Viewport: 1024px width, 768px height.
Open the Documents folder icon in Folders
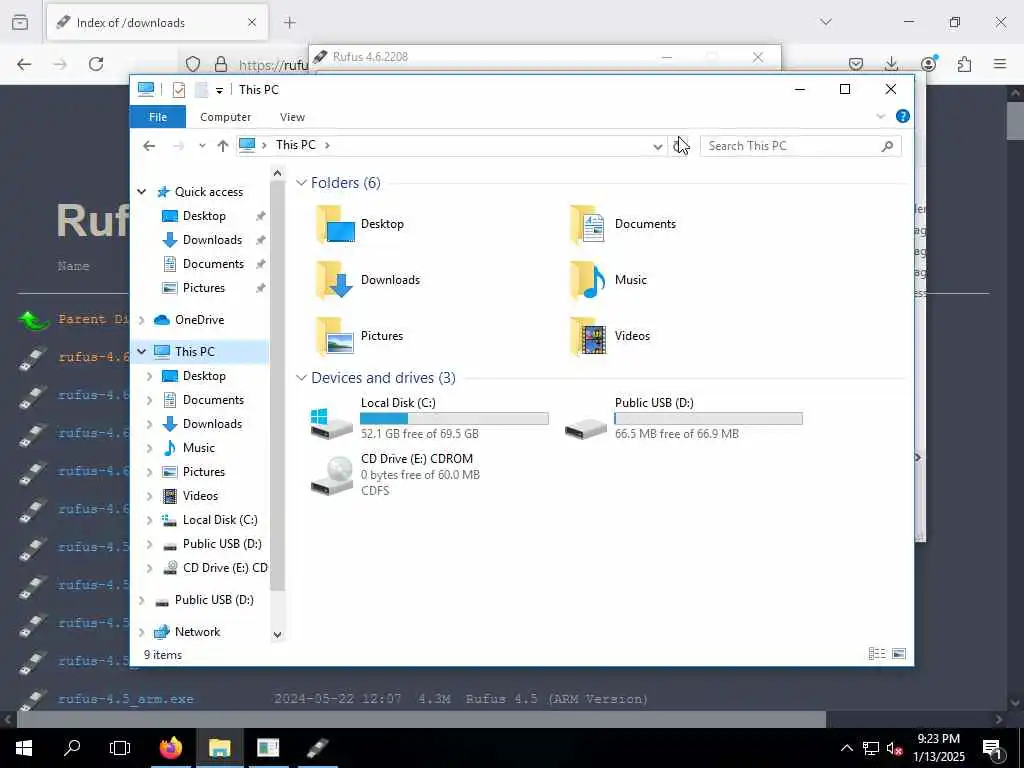(x=588, y=224)
